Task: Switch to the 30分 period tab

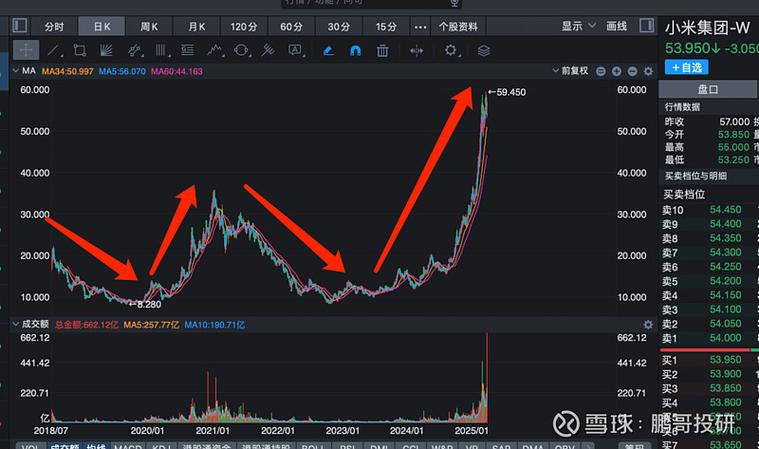Action: pyautogui.click(x=338, y=27)
